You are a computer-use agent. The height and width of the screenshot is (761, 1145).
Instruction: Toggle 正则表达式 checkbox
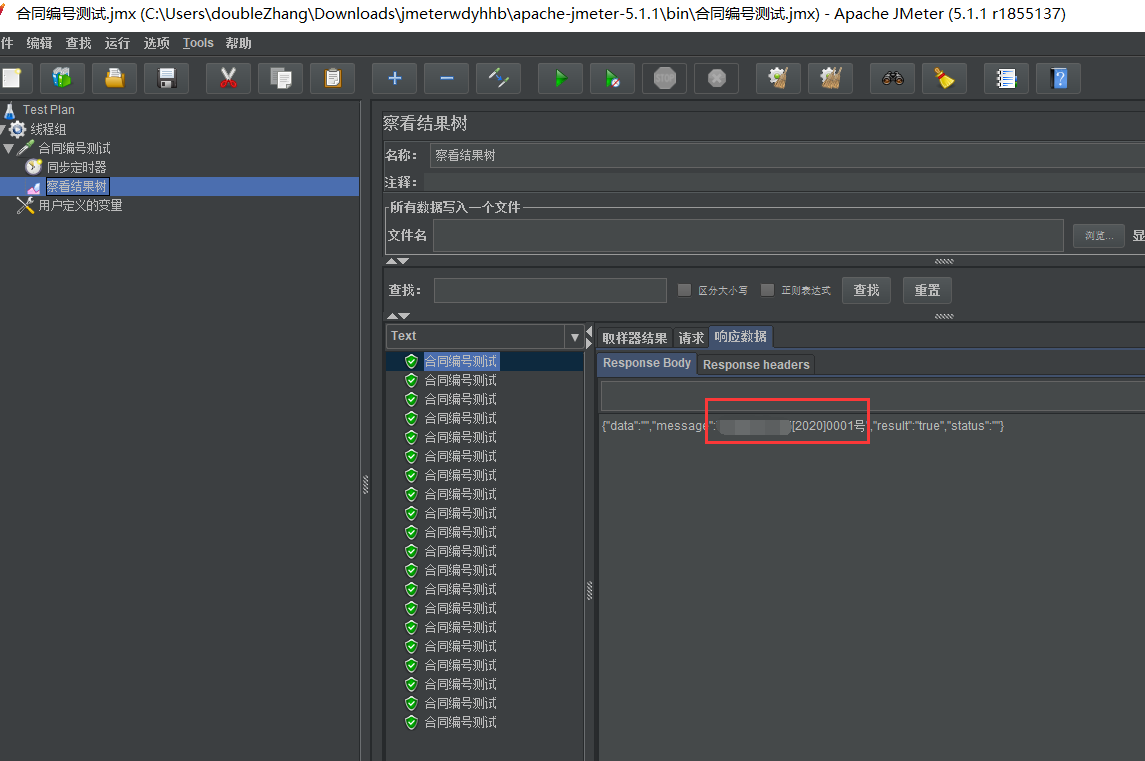767,290
